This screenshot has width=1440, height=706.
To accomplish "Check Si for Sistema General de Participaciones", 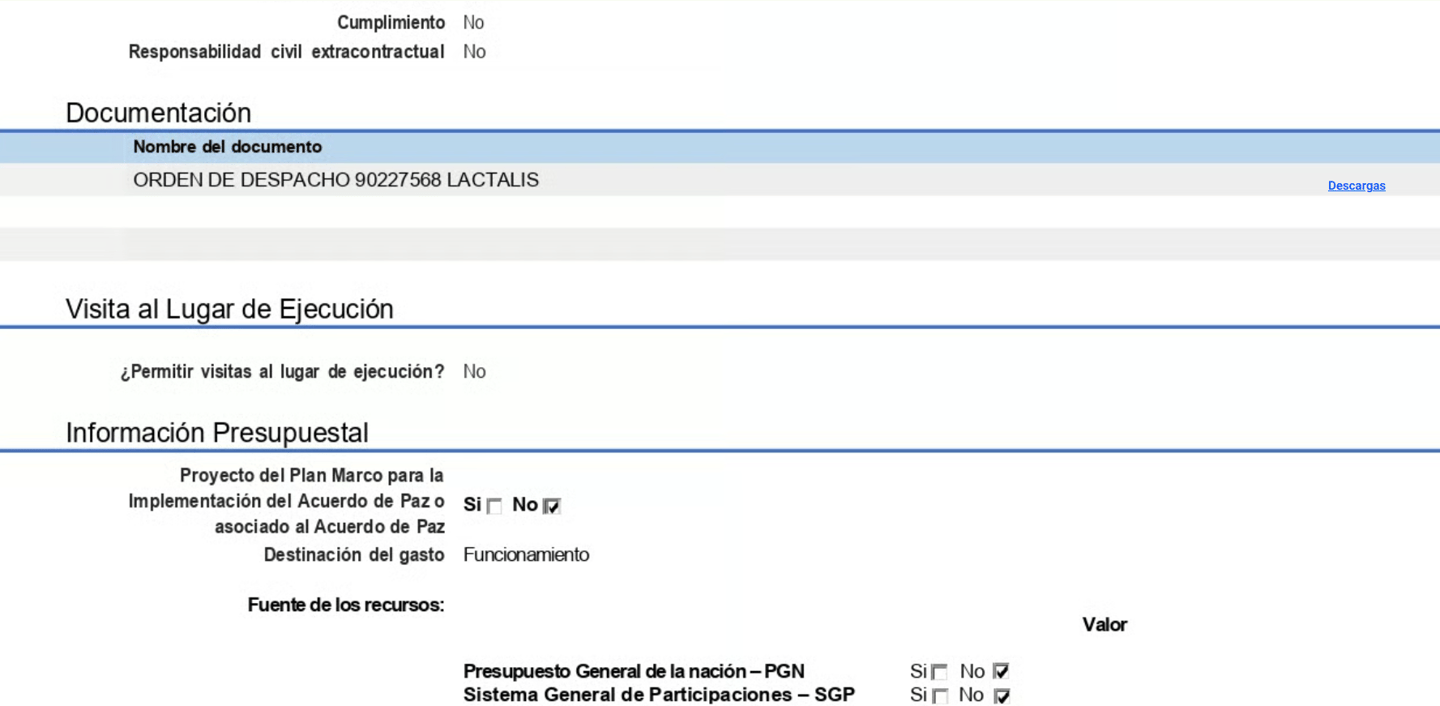I will [x=939, y=697].
